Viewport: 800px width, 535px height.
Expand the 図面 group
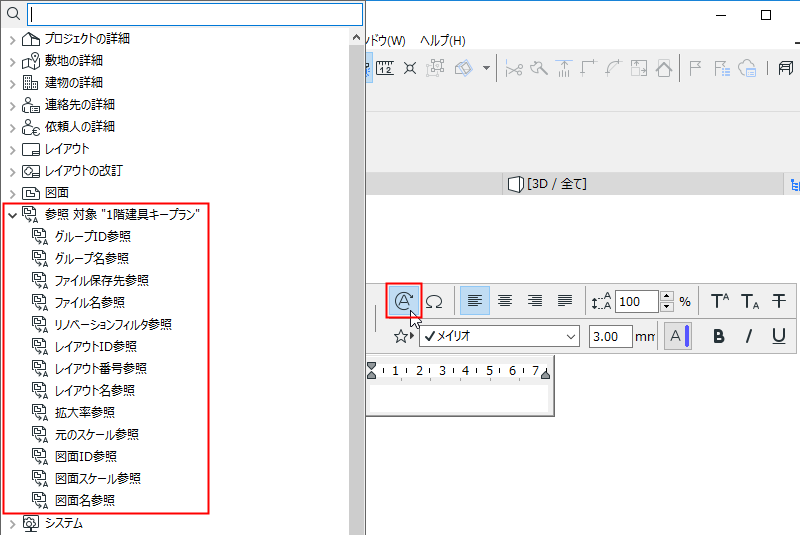13,193
